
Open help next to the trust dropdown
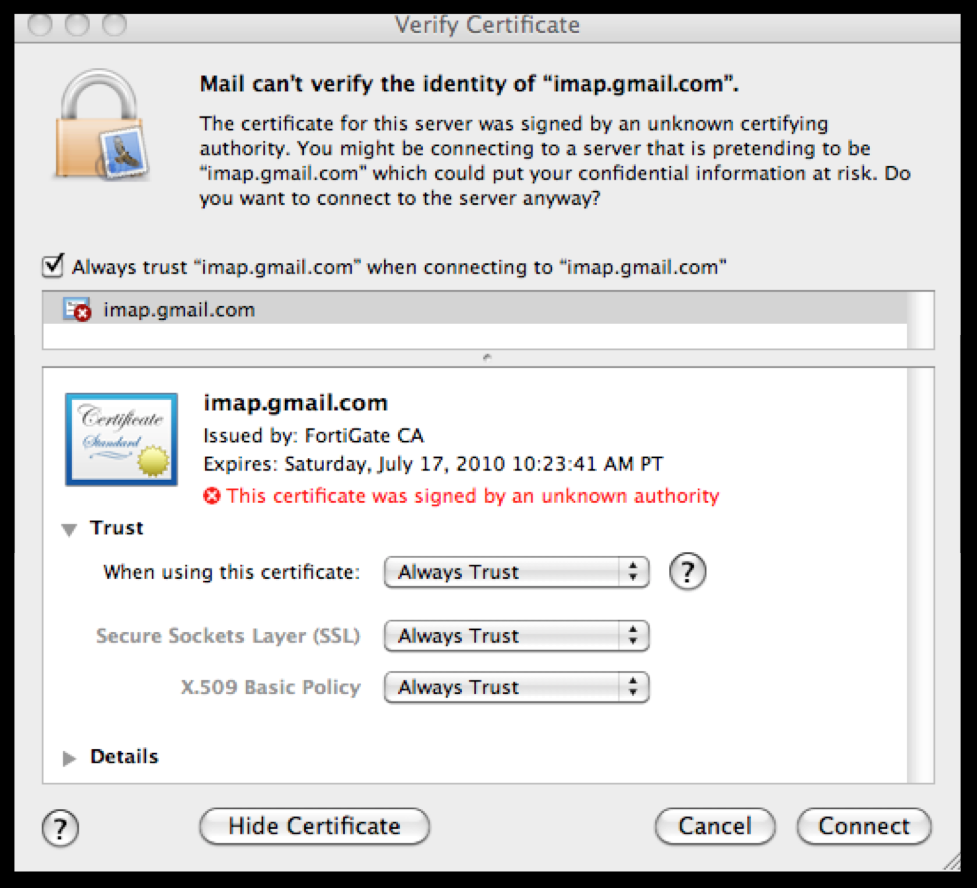687,571
